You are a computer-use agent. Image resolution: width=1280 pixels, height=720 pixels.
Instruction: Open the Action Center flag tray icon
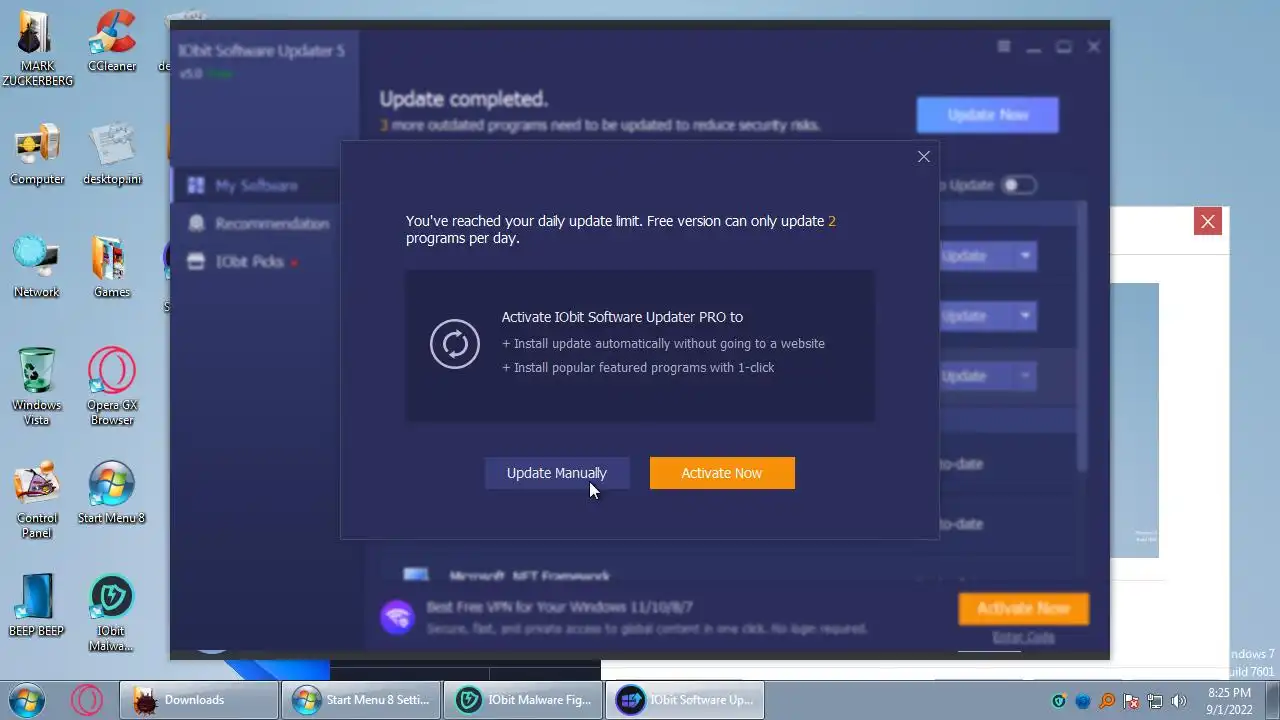point(1131,701)
